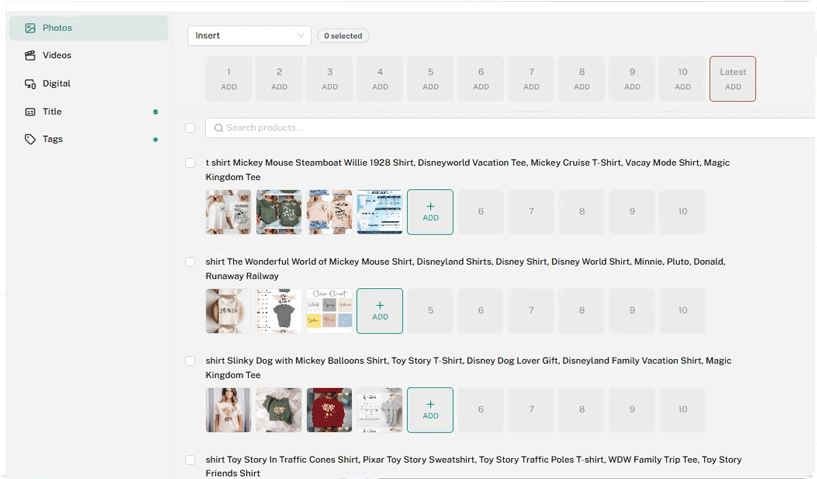Click empty slot 10 in Steamboat Willie row

pyautogui.click(x=683, y=212)
